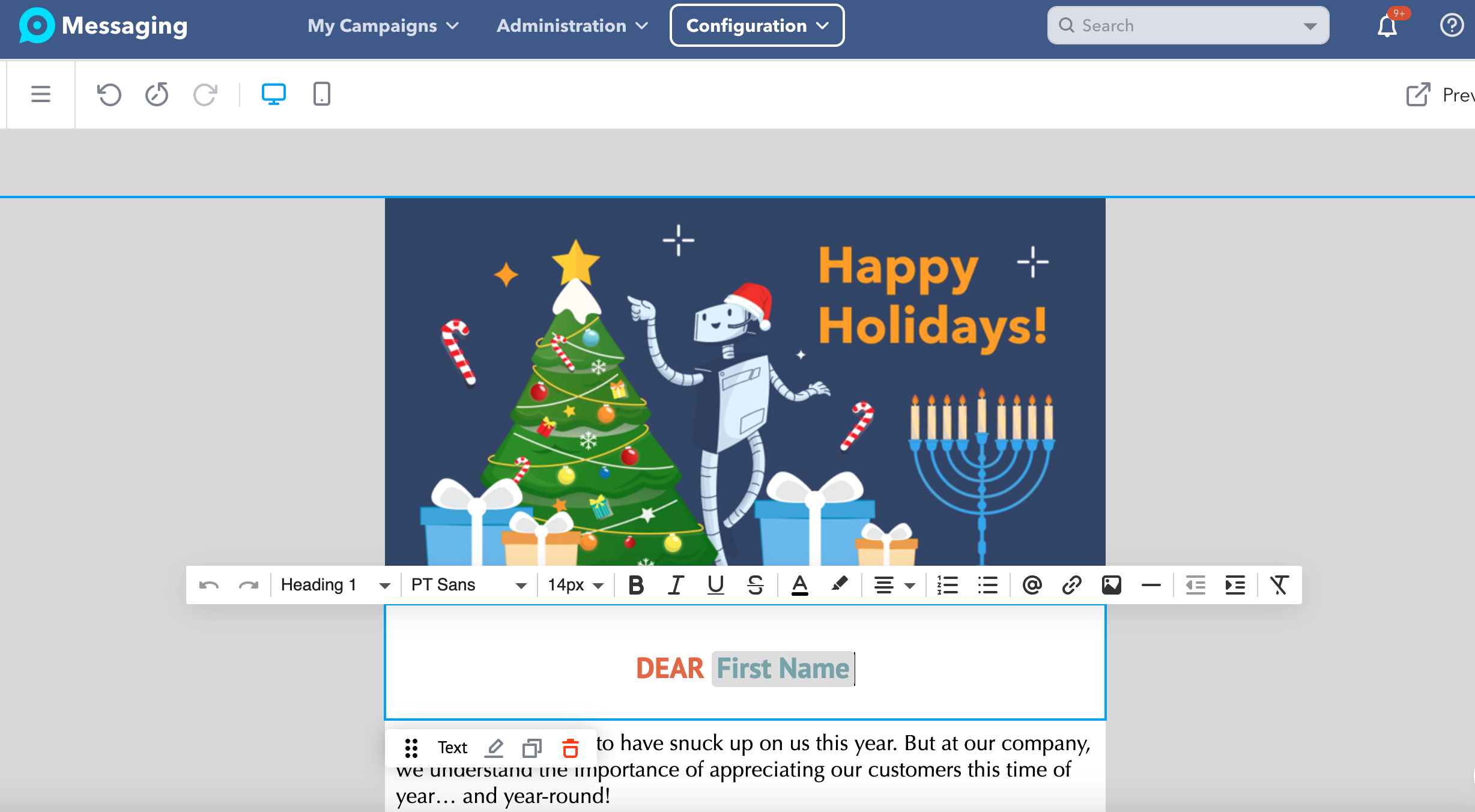Click the Undo button
Viewport: 1475px width, 812px height.
pyautogui.click(x=109, y=94)
